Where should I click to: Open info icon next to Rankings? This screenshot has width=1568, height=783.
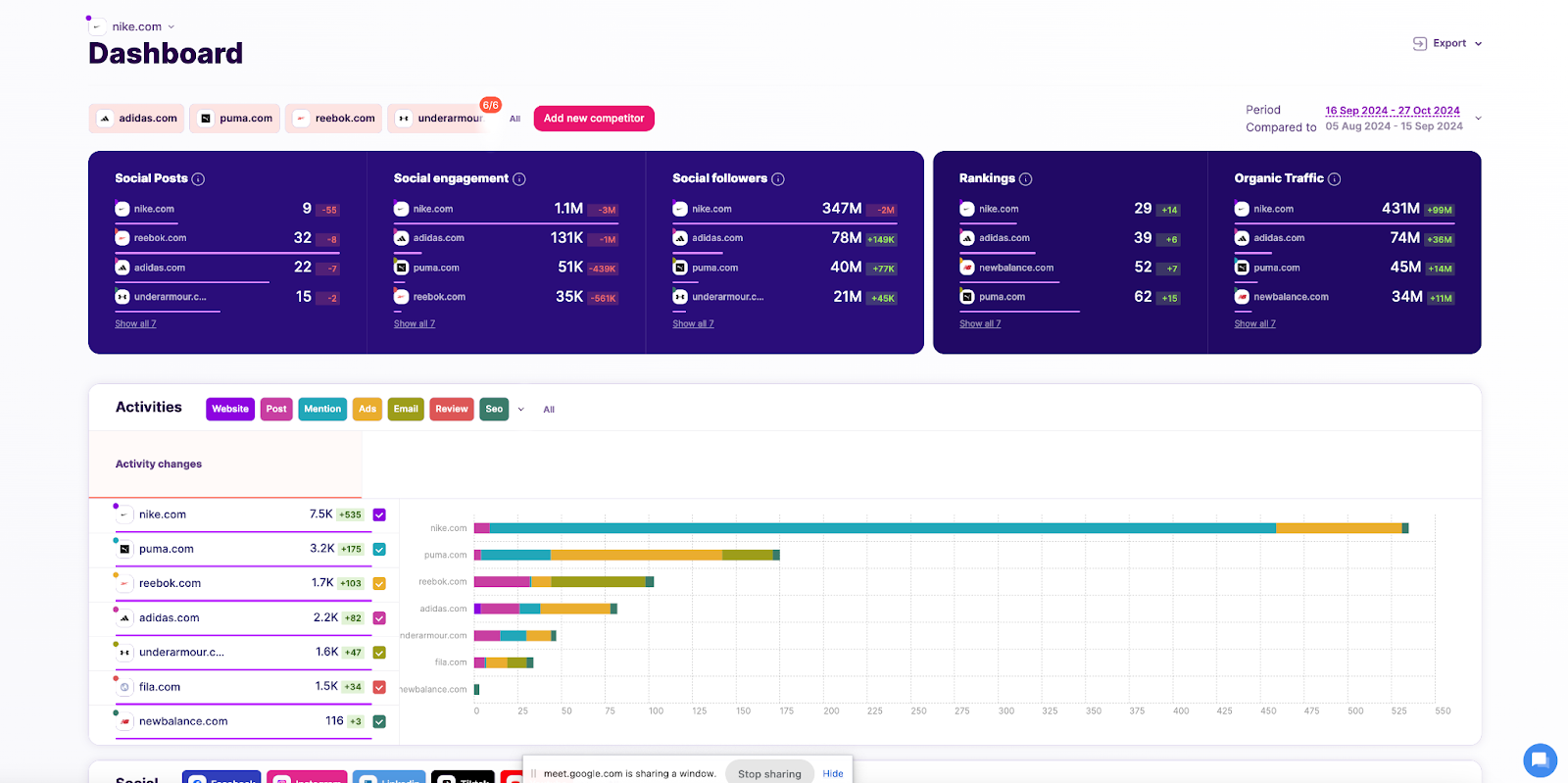(x=1026, y=178)
